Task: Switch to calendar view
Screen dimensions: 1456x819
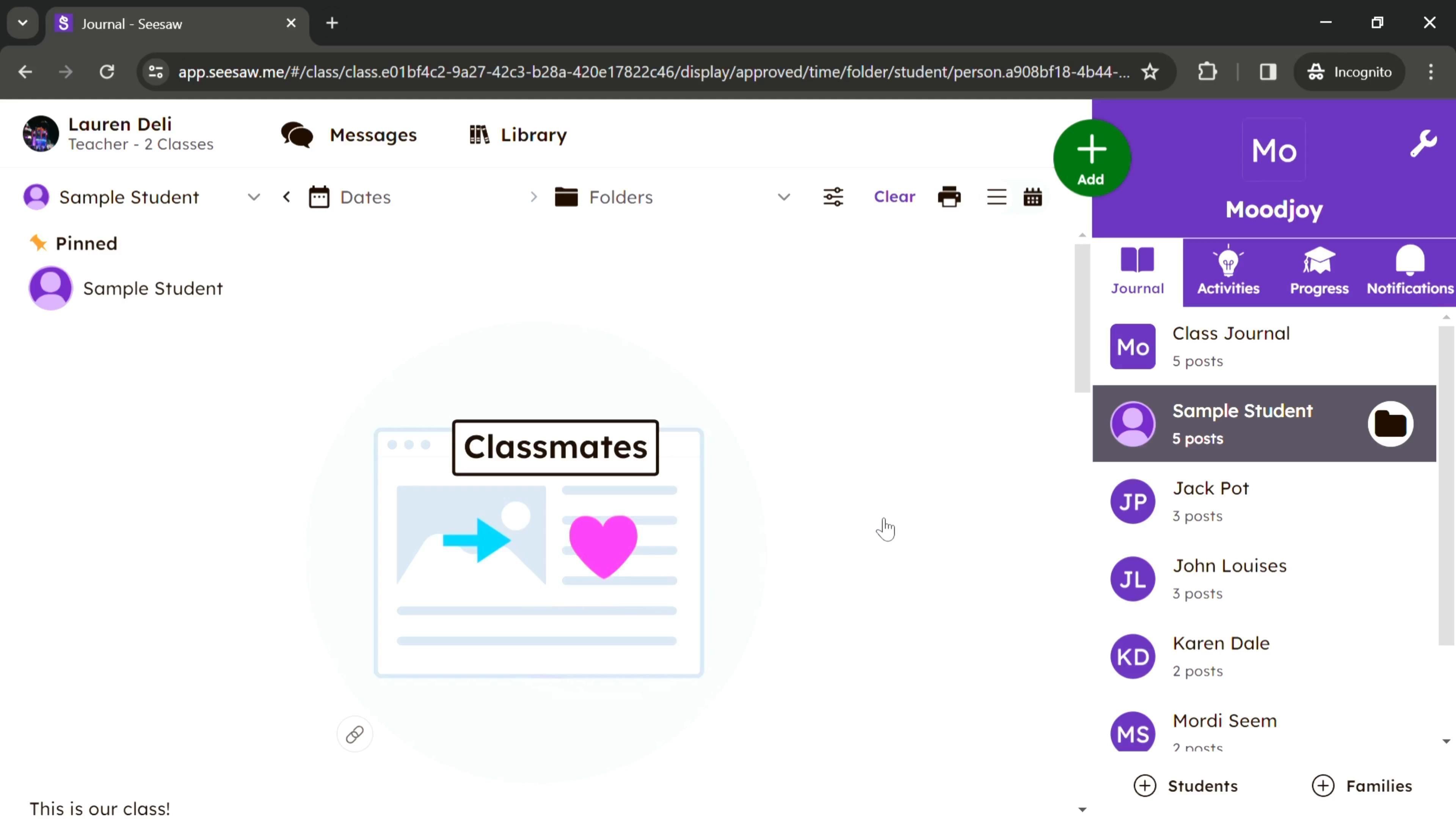Action: 1032,197
